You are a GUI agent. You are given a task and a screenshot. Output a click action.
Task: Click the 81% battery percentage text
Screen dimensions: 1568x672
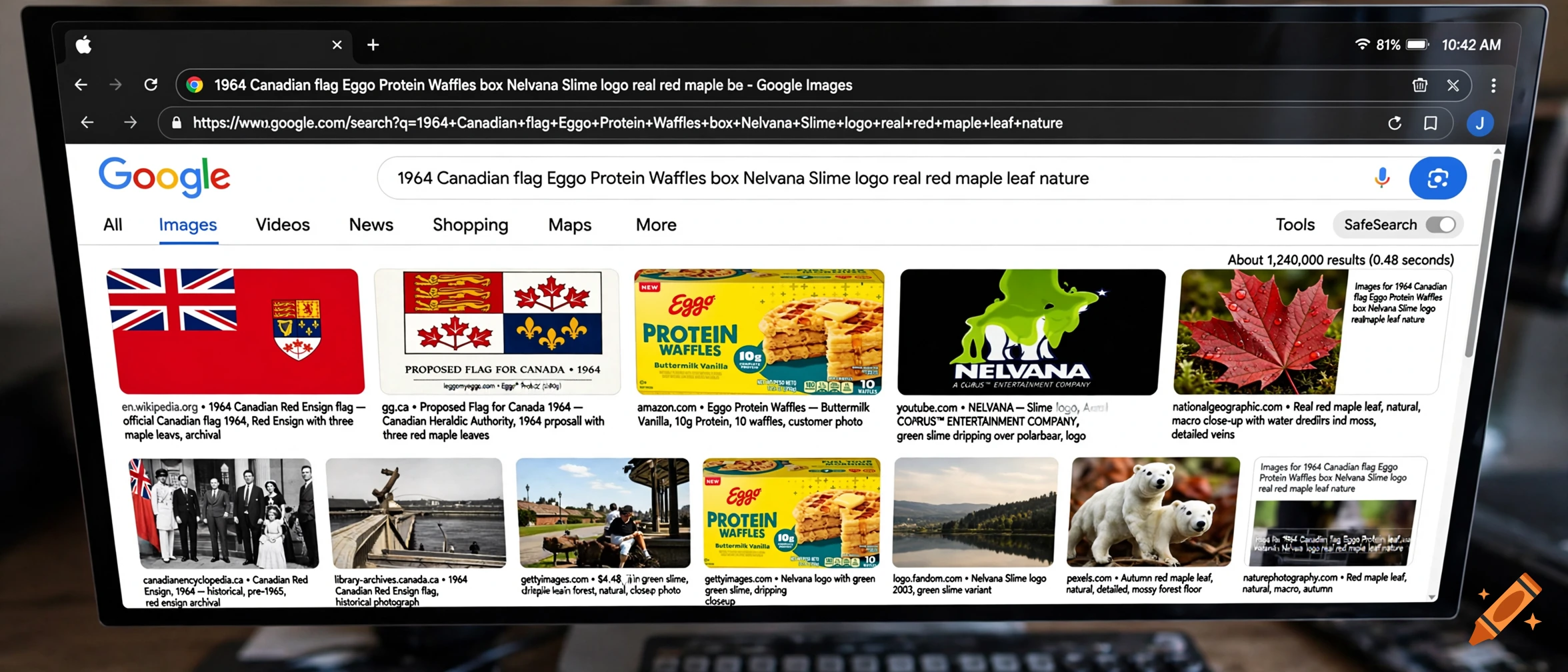pos(1388,45)
